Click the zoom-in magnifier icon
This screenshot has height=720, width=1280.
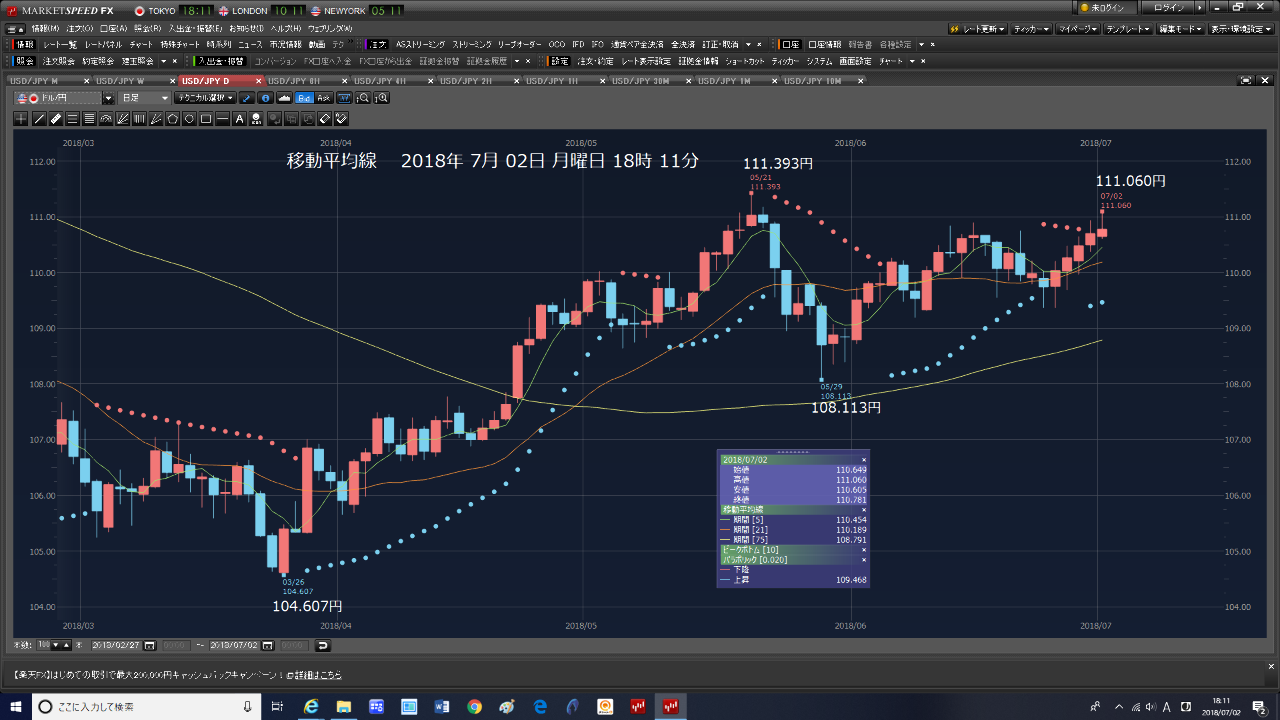click(x=381, y=98)
